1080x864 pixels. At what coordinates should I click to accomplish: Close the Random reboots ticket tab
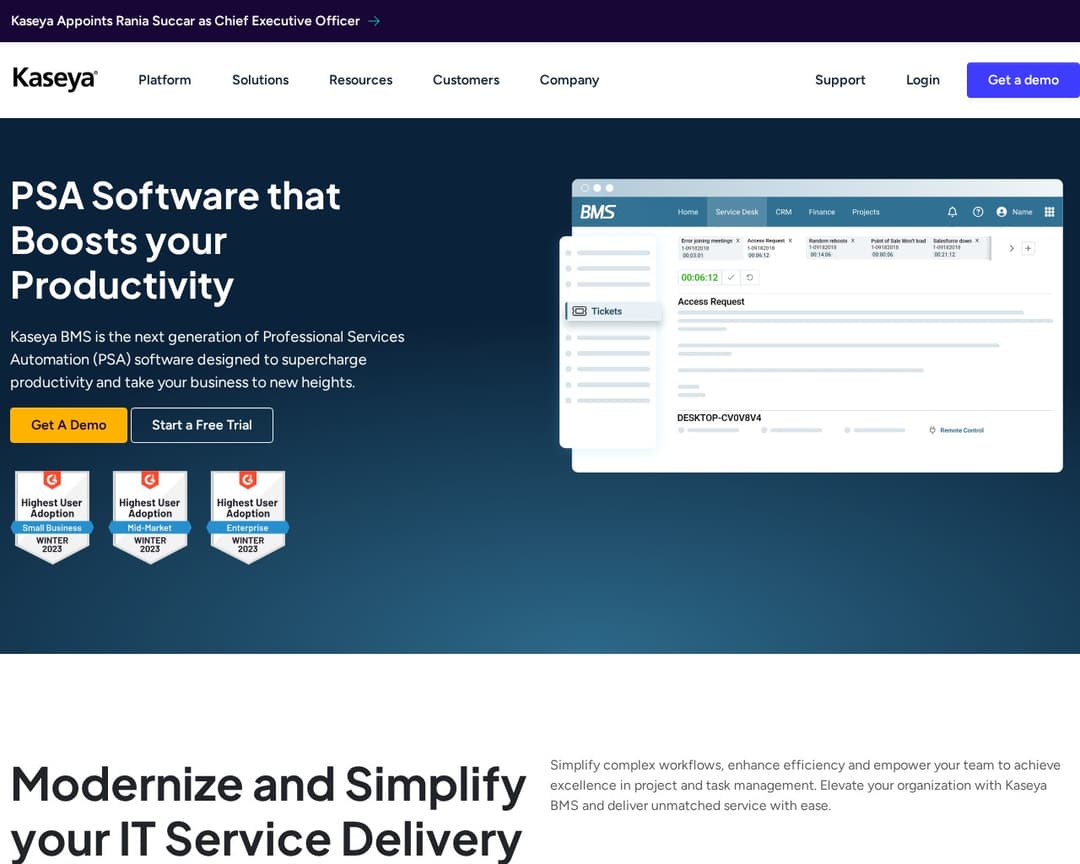click(x=853, y=240)
